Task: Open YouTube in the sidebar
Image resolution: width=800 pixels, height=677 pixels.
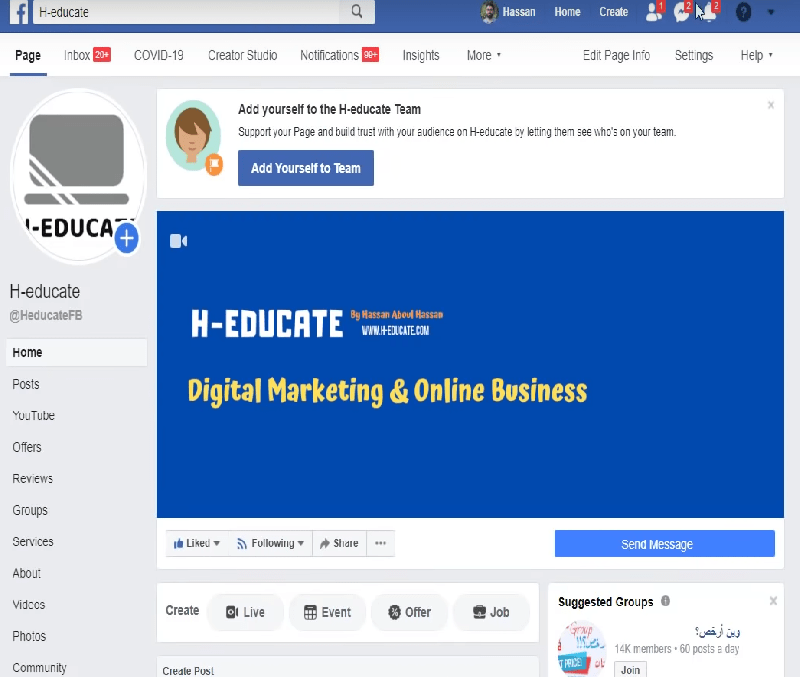Action: tap(34, 416)
